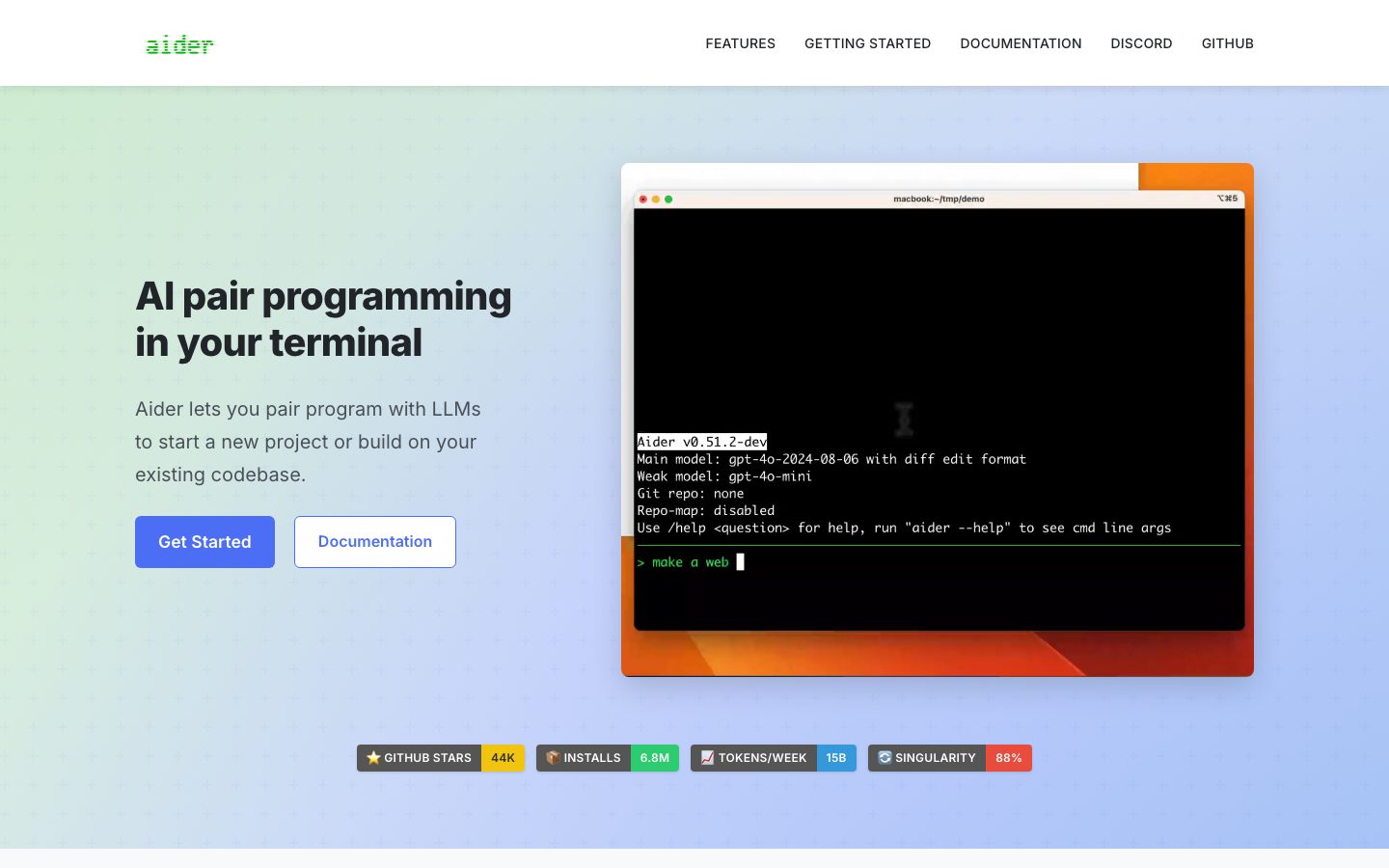The height and width of the screenshot is (868, 1389).
Task: Open the Features nav item
Action: pyautogui.click(x=740, y=43)
